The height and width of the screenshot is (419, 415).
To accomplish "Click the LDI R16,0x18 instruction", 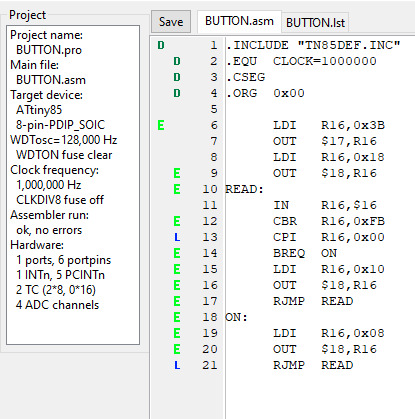I will coord(329,157).
